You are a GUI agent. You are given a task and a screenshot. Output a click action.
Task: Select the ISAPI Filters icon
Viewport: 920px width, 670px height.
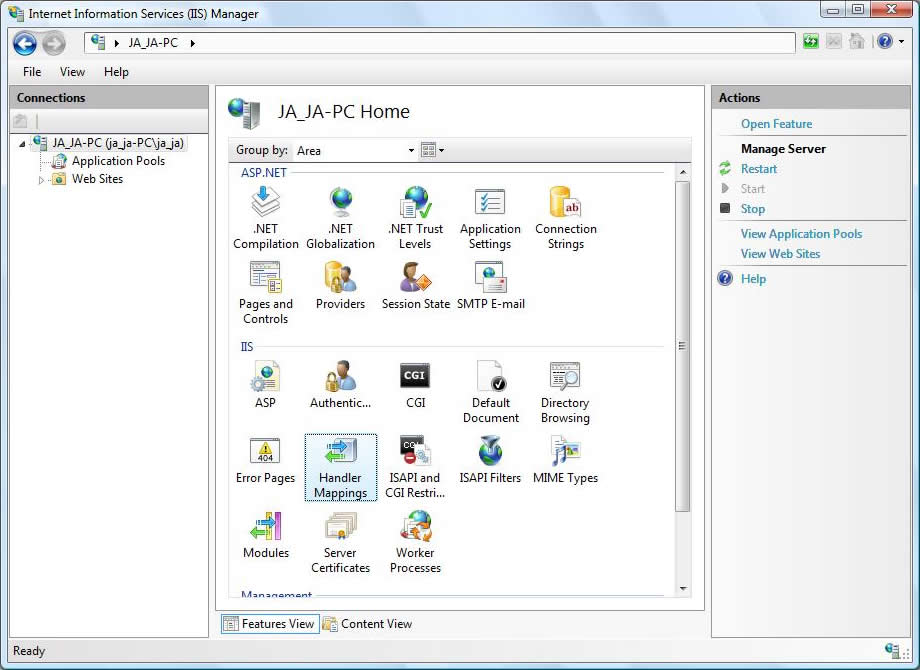point(490,459)
